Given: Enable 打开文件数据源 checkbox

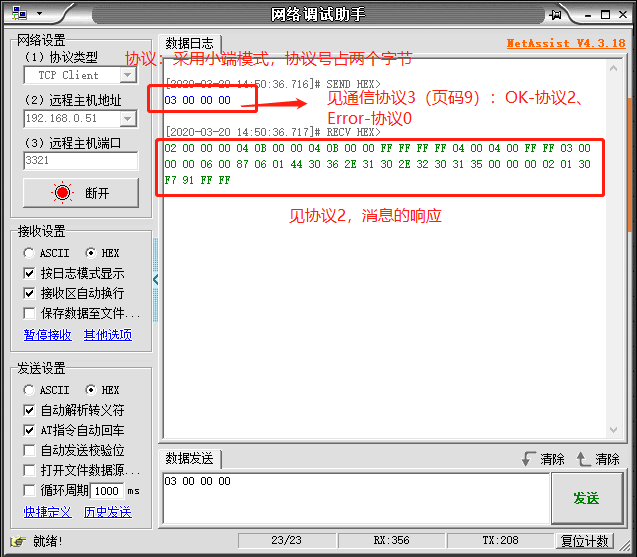Looking at the screenshot, I should coord(29,470).
